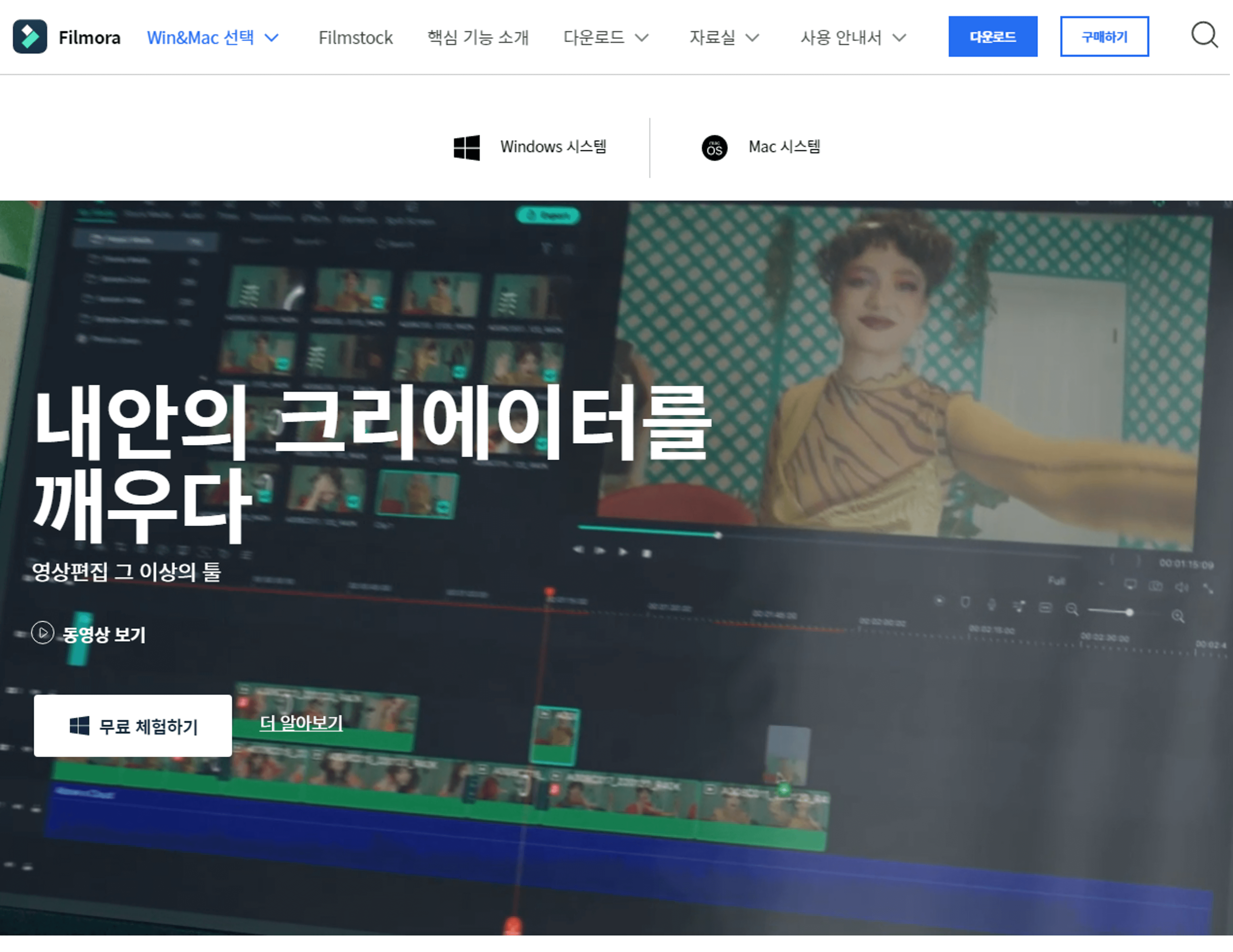Image resolution: width=1233 pixels, height=952 pixels.
Task: Click the 내안의 크리에이터를 깨우다 headline
Action: [x=372, y=464]
